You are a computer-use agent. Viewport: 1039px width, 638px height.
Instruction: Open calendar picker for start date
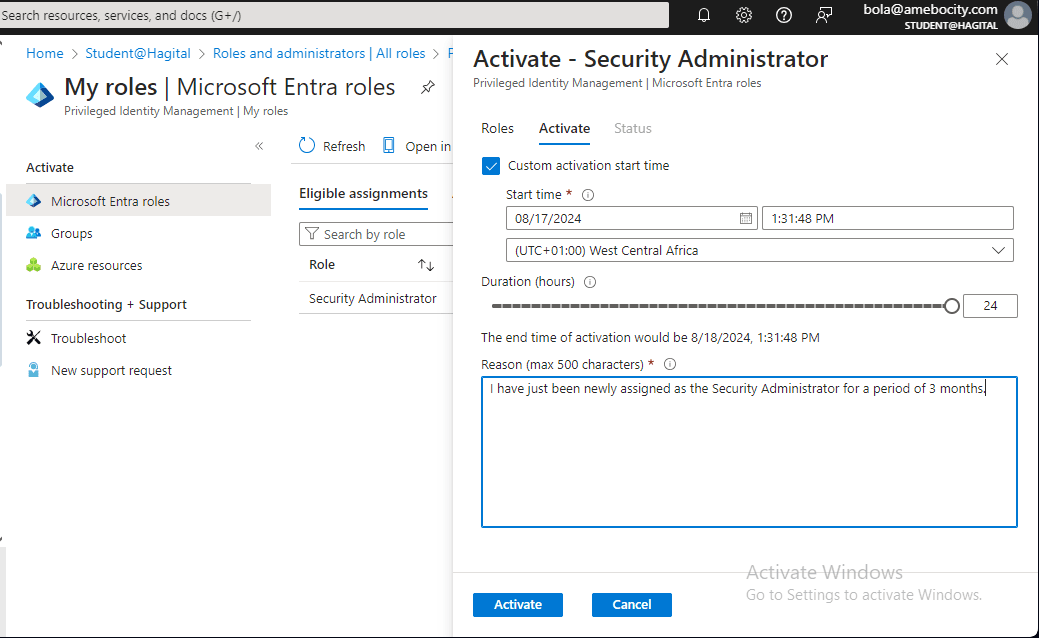coord(746,218)
